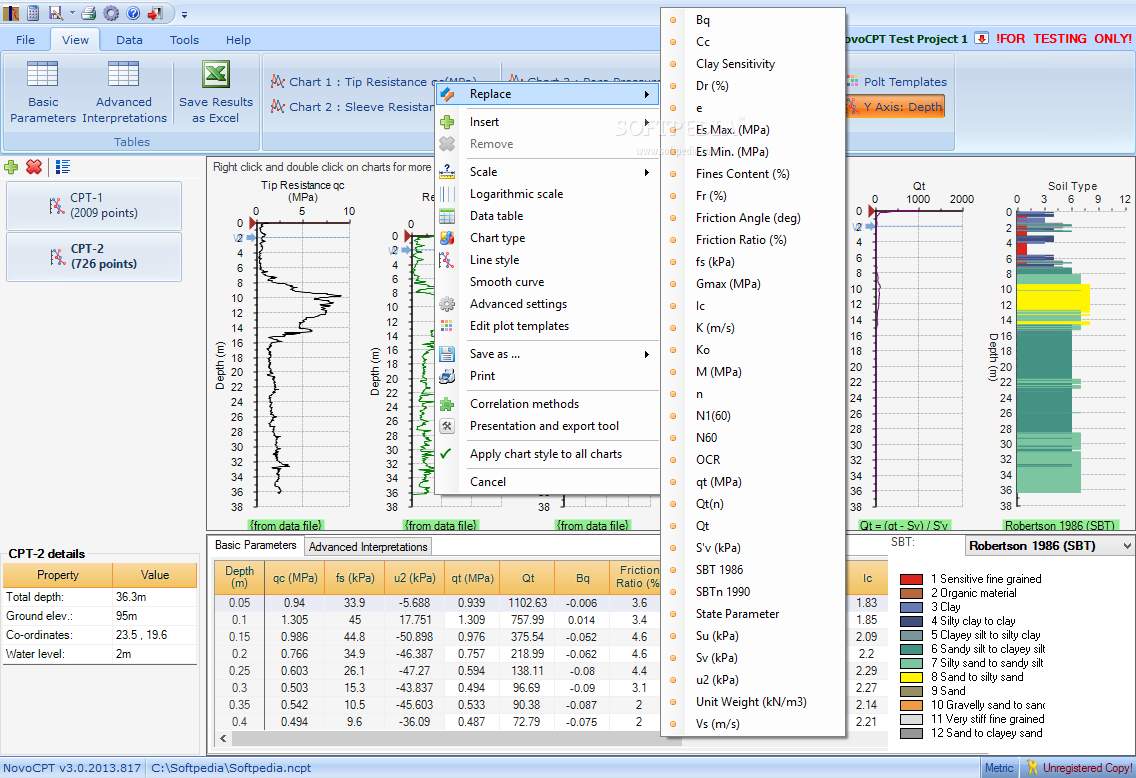The image size is (1136, 778).
Task: Click Cancel in the context menu
Action: [x=547, y=482]
